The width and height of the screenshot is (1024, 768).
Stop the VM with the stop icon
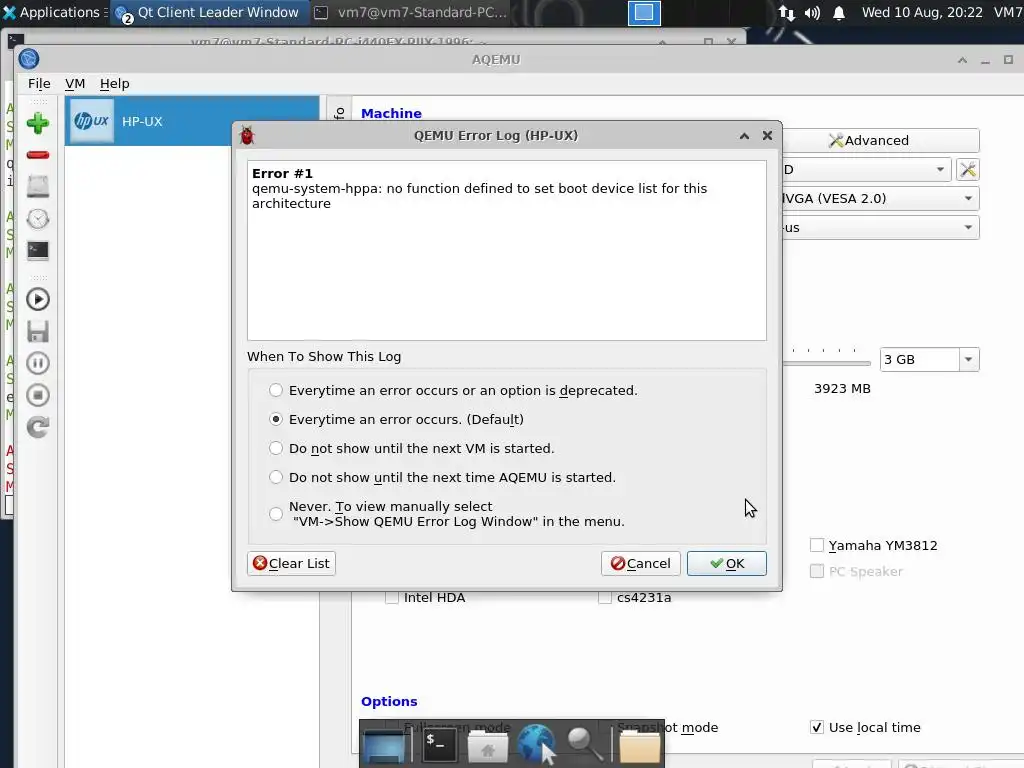pyautogui.click(x=37, y=395)
